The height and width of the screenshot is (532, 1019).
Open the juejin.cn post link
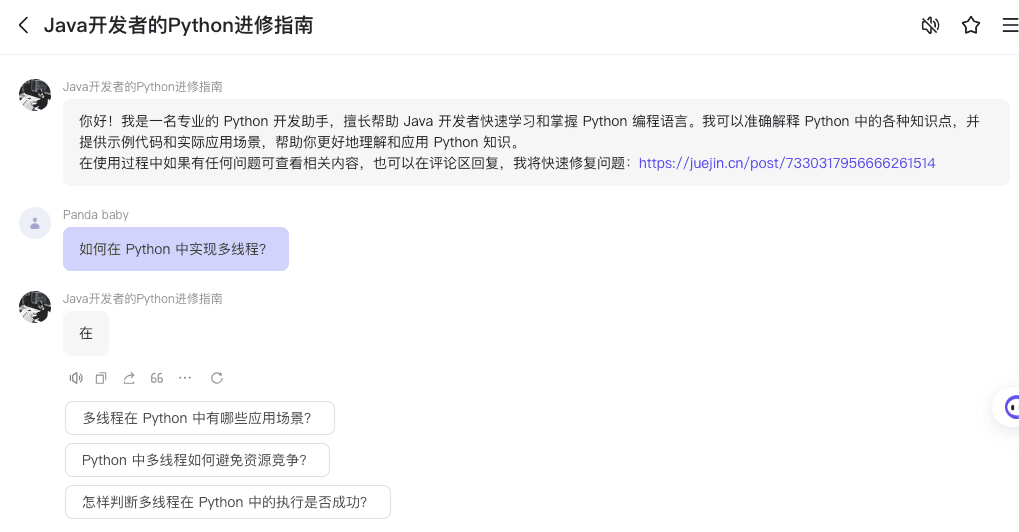(786, 163)
